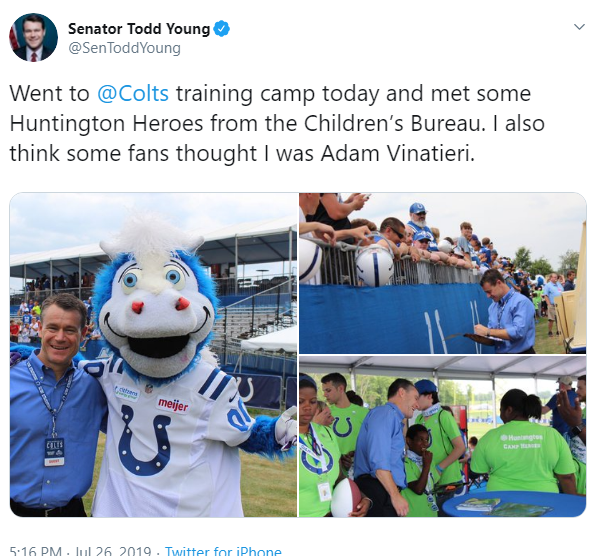
Task: Select the tweet body text
Action: [x=277, y=123]
